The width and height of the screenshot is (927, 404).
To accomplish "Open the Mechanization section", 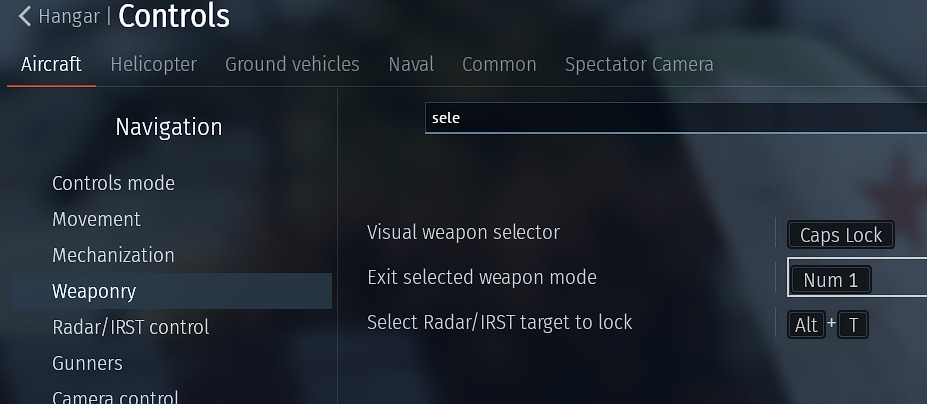I will 113,255.
